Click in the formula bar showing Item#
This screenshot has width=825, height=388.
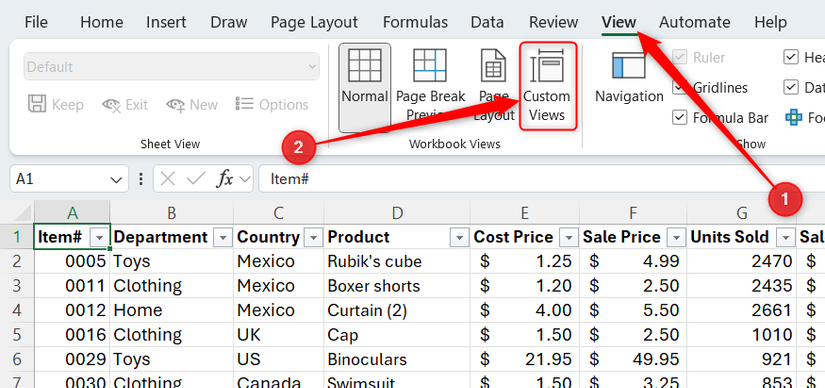click(x=542, y=179)
